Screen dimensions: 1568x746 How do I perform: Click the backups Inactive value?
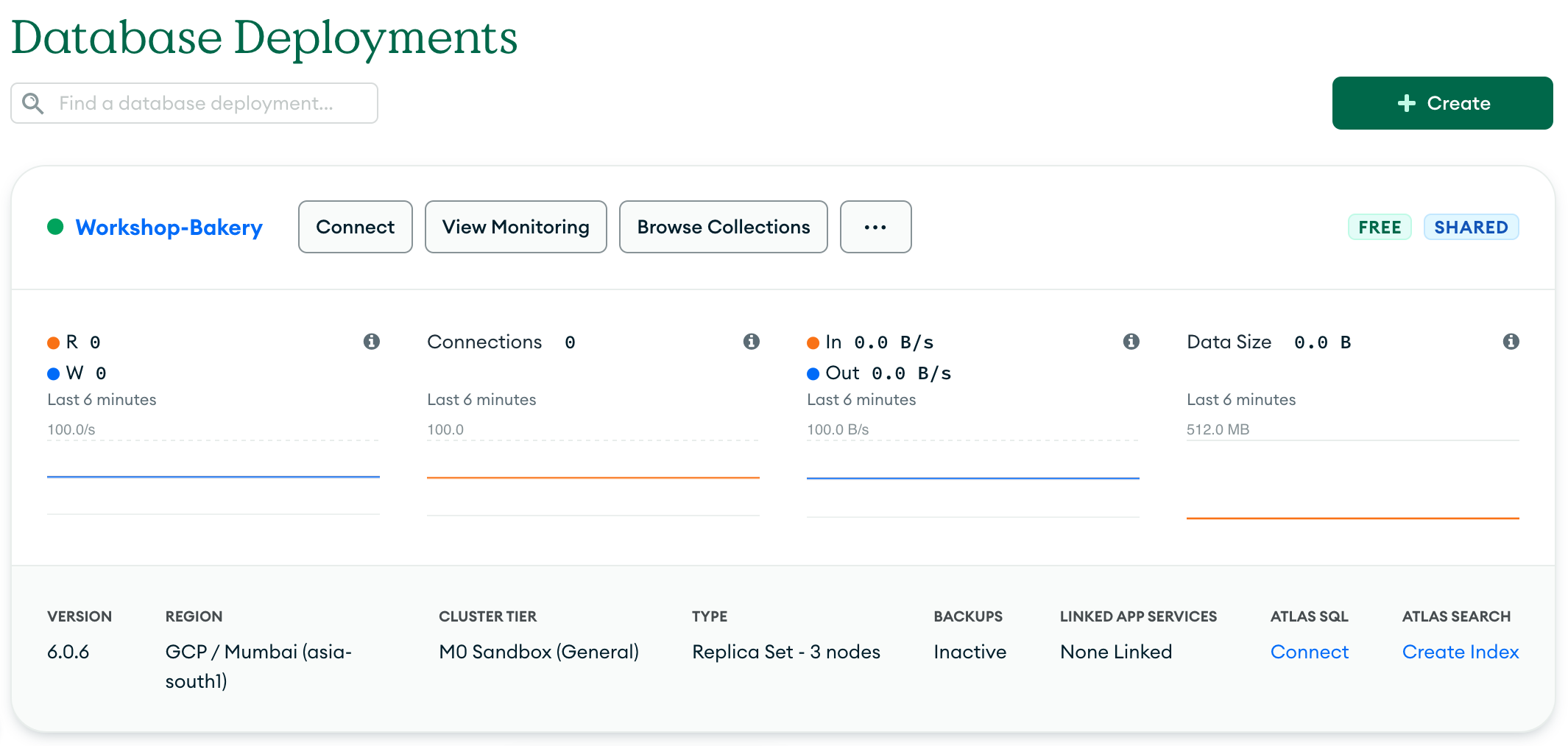970,652
